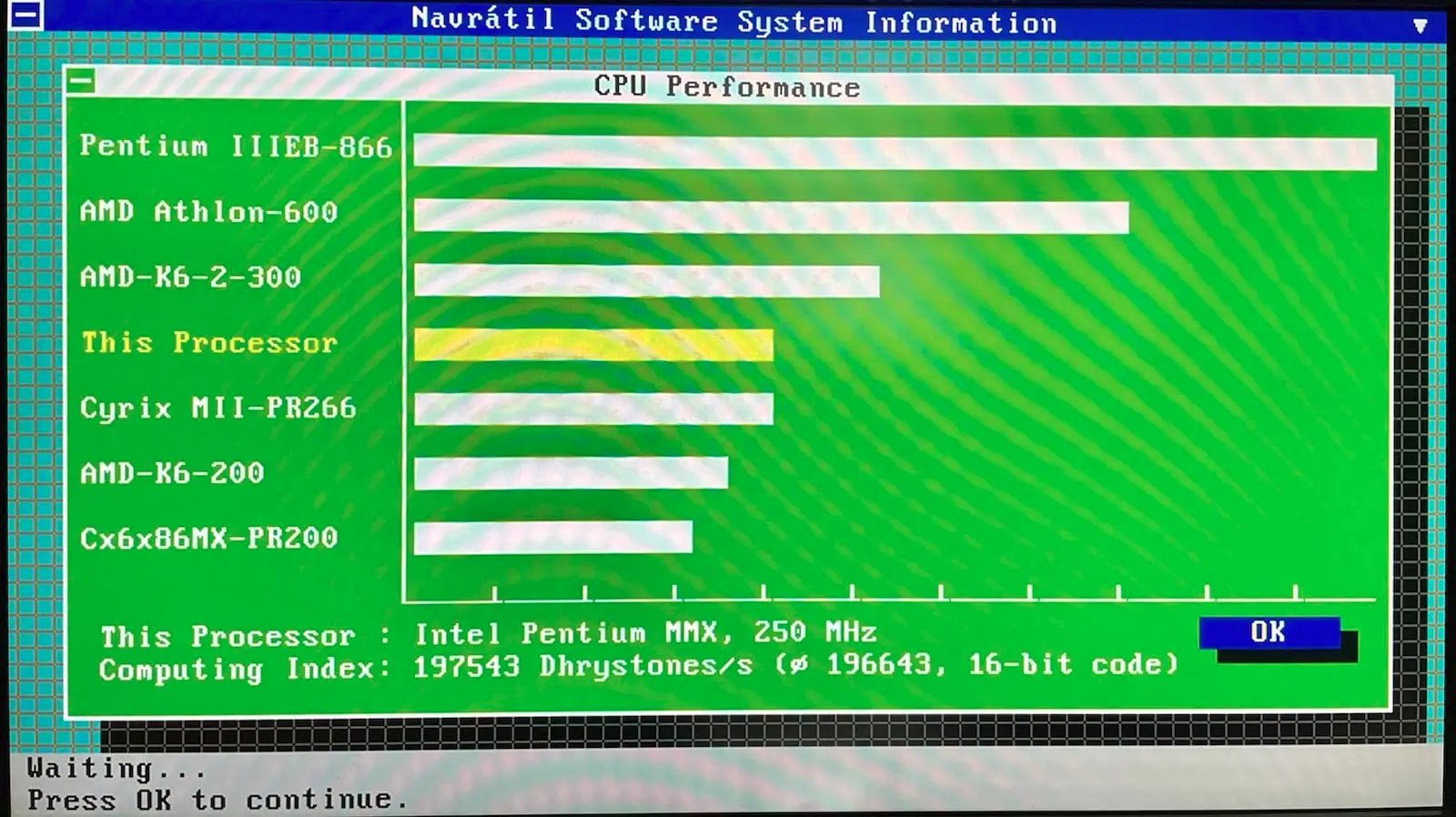
Task: Click the down arrow in the title bar
Action: (1420, 25)
